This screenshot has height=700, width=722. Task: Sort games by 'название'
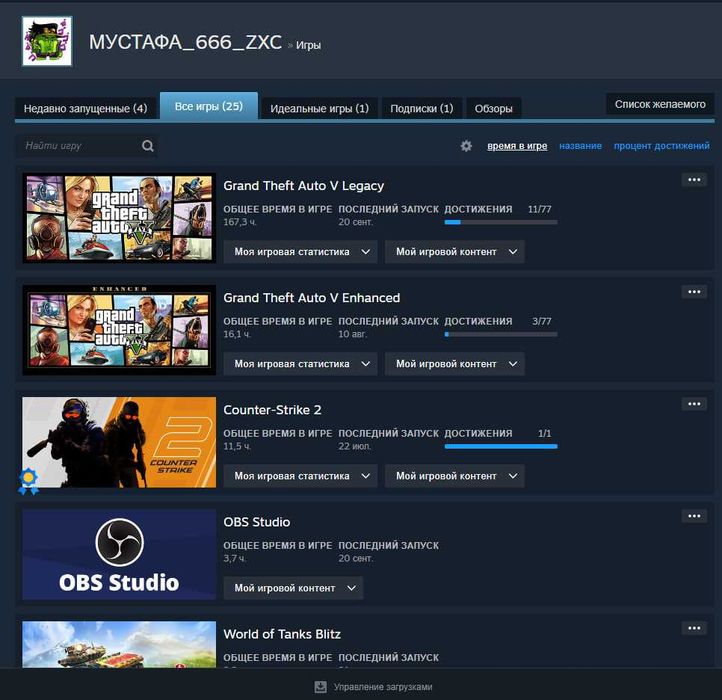click(580, 146)
